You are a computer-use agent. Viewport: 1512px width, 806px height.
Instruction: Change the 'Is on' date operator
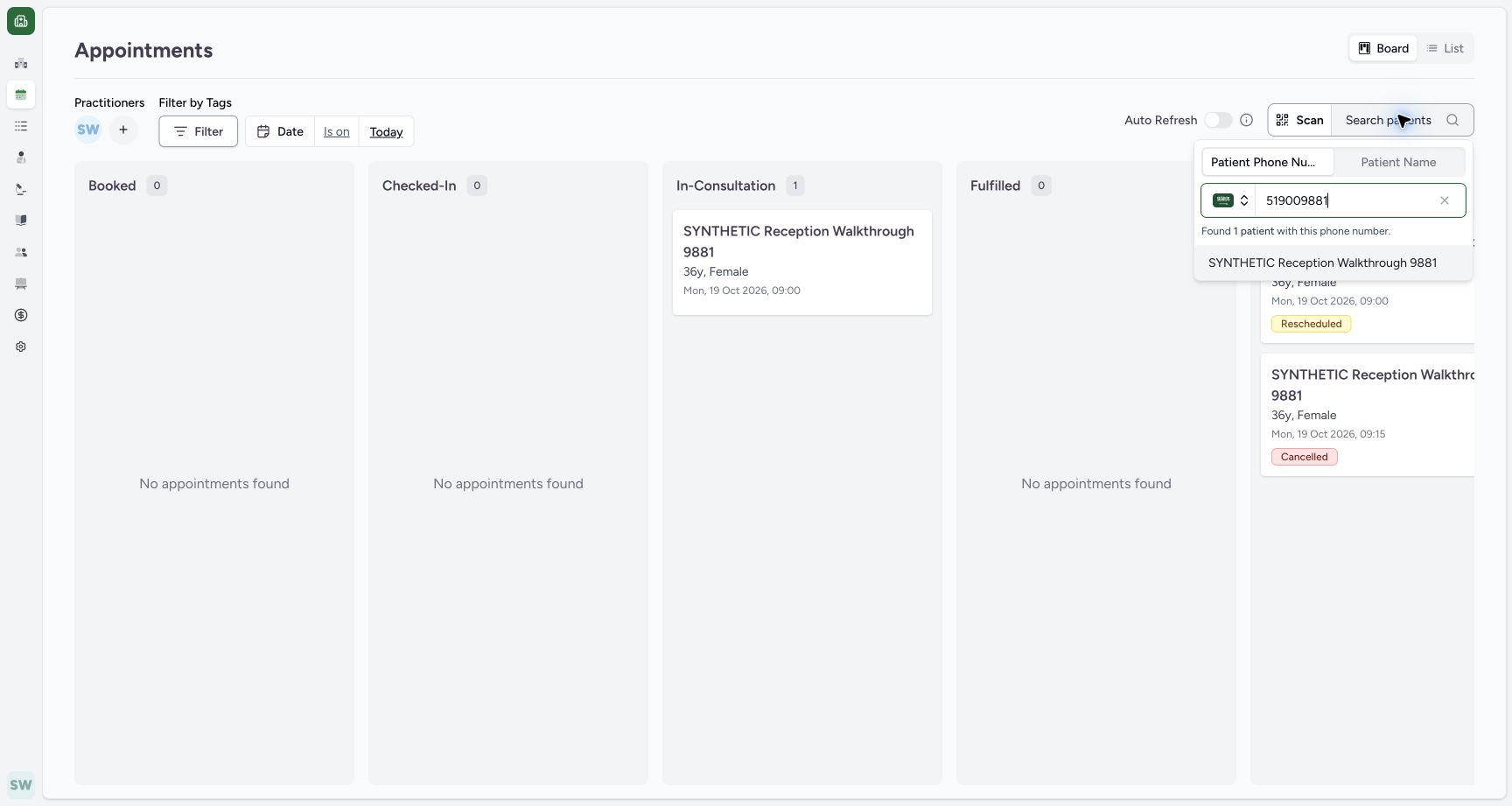point(337,131)
